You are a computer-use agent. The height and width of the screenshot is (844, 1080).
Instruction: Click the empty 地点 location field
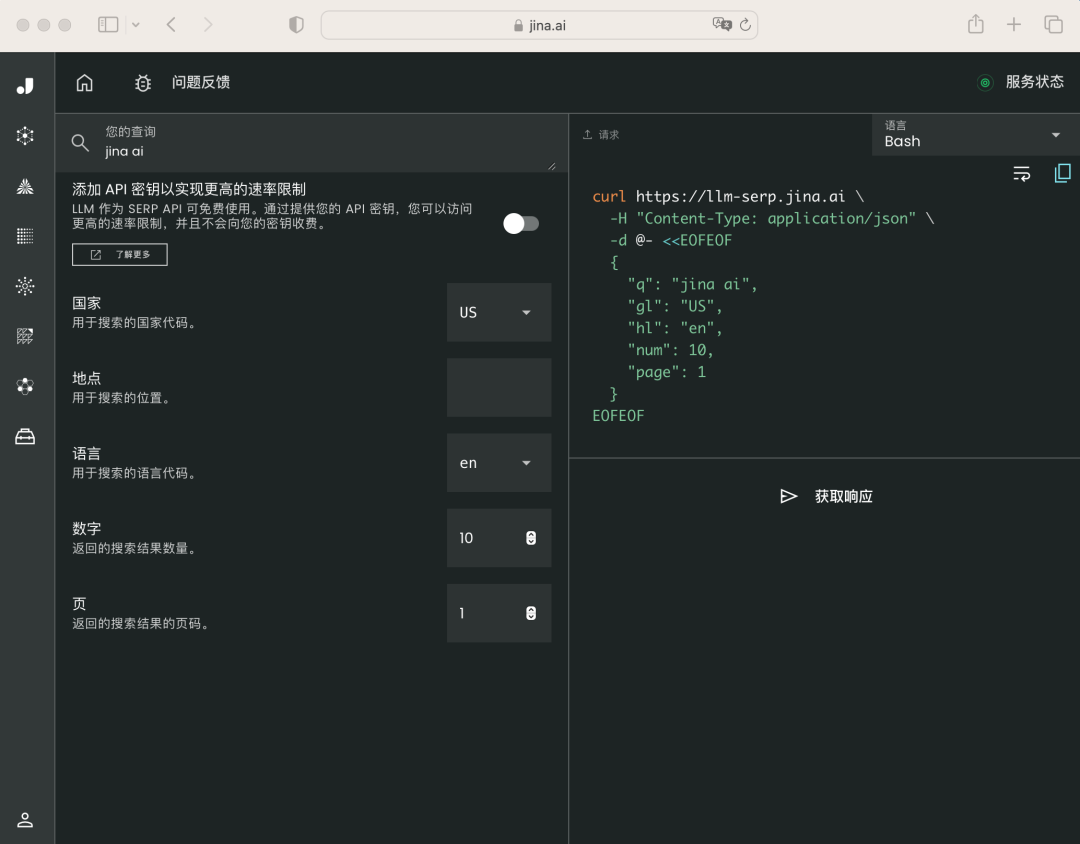pyautogui.click(x=499, y=387)
